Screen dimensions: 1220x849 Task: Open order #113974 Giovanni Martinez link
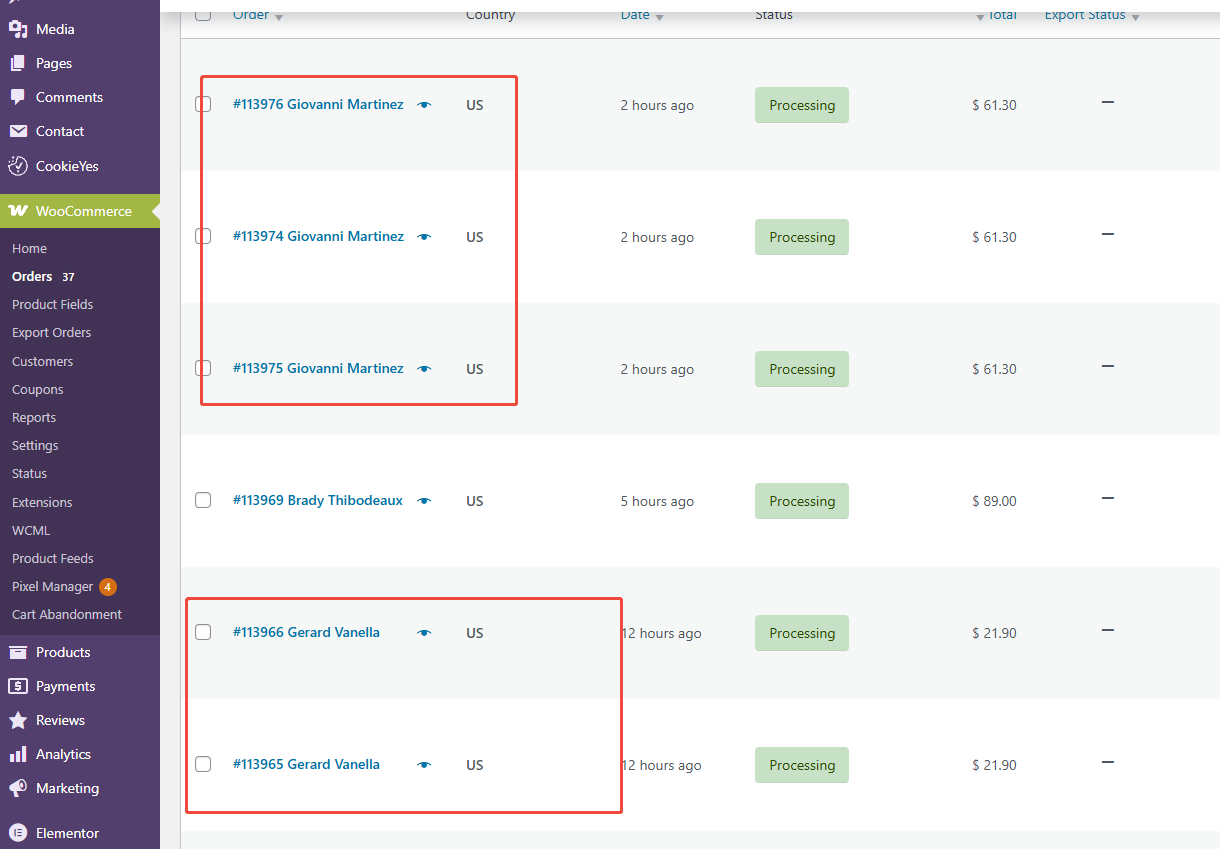pos(318,237)
